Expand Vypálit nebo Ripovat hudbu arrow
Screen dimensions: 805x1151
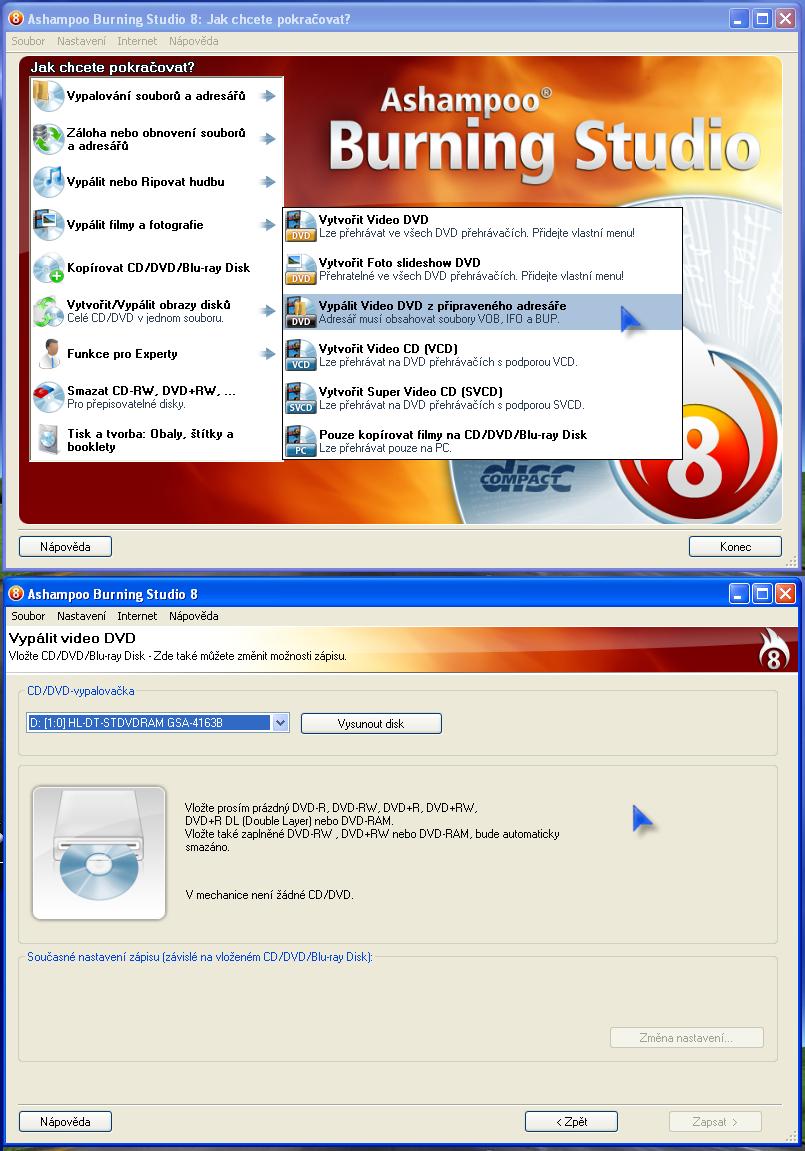[269, 182]
